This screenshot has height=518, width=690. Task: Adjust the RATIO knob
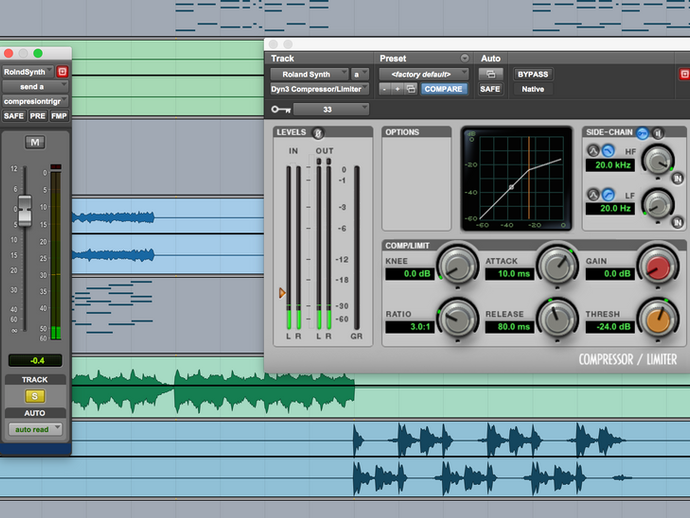tap(458, 320)
